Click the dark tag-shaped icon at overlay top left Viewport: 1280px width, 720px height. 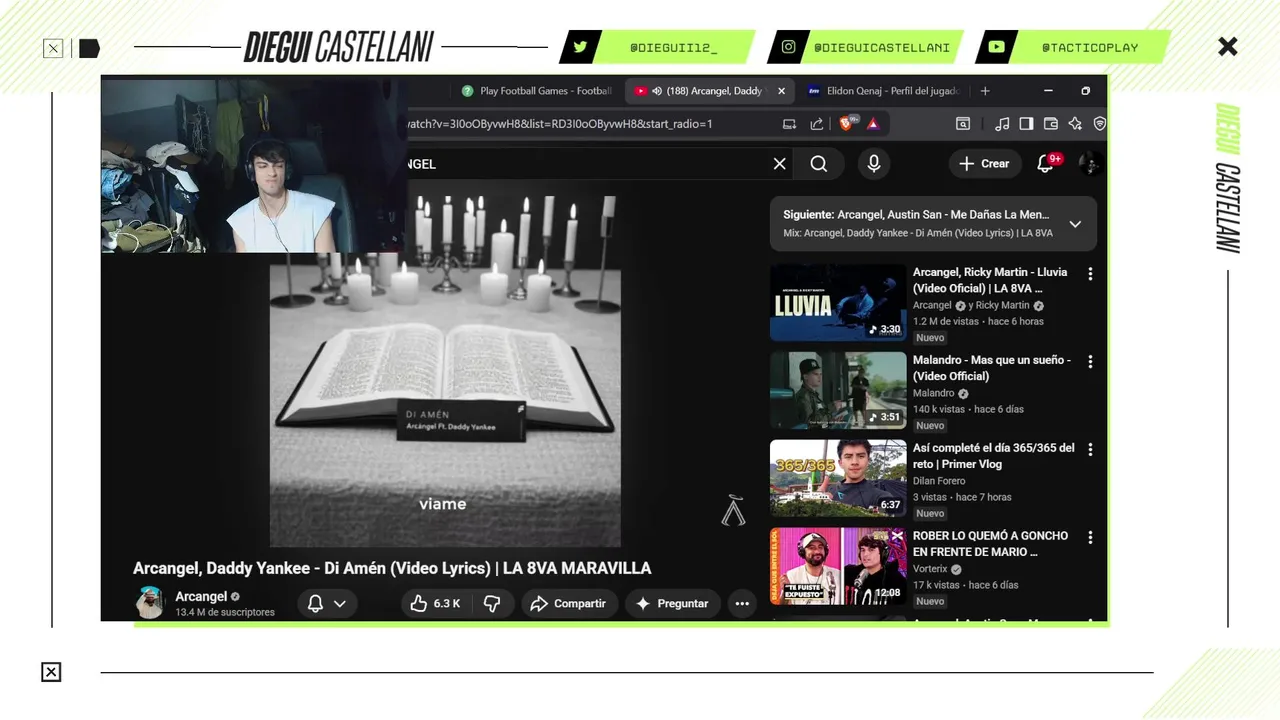click(x=89, y=48)
